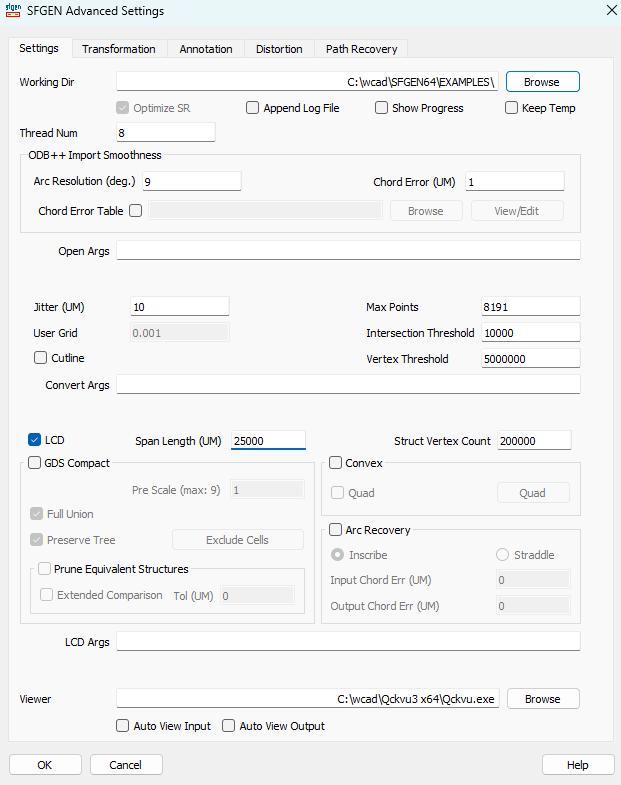Click the Viewer path field
The width and height of the screenshot is (621, 785).
pos(307,698)
